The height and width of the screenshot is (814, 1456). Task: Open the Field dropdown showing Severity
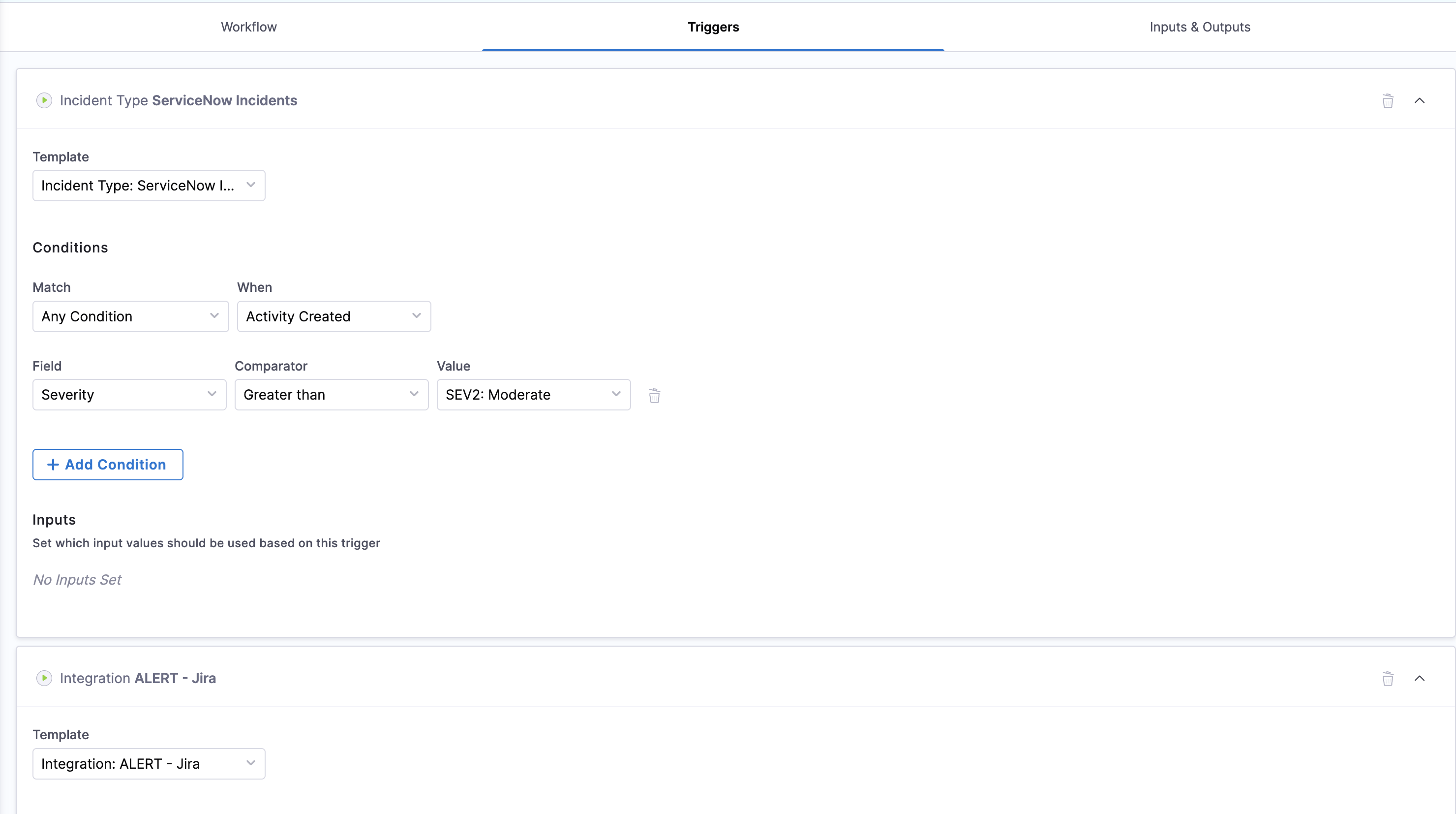(129, 395)
